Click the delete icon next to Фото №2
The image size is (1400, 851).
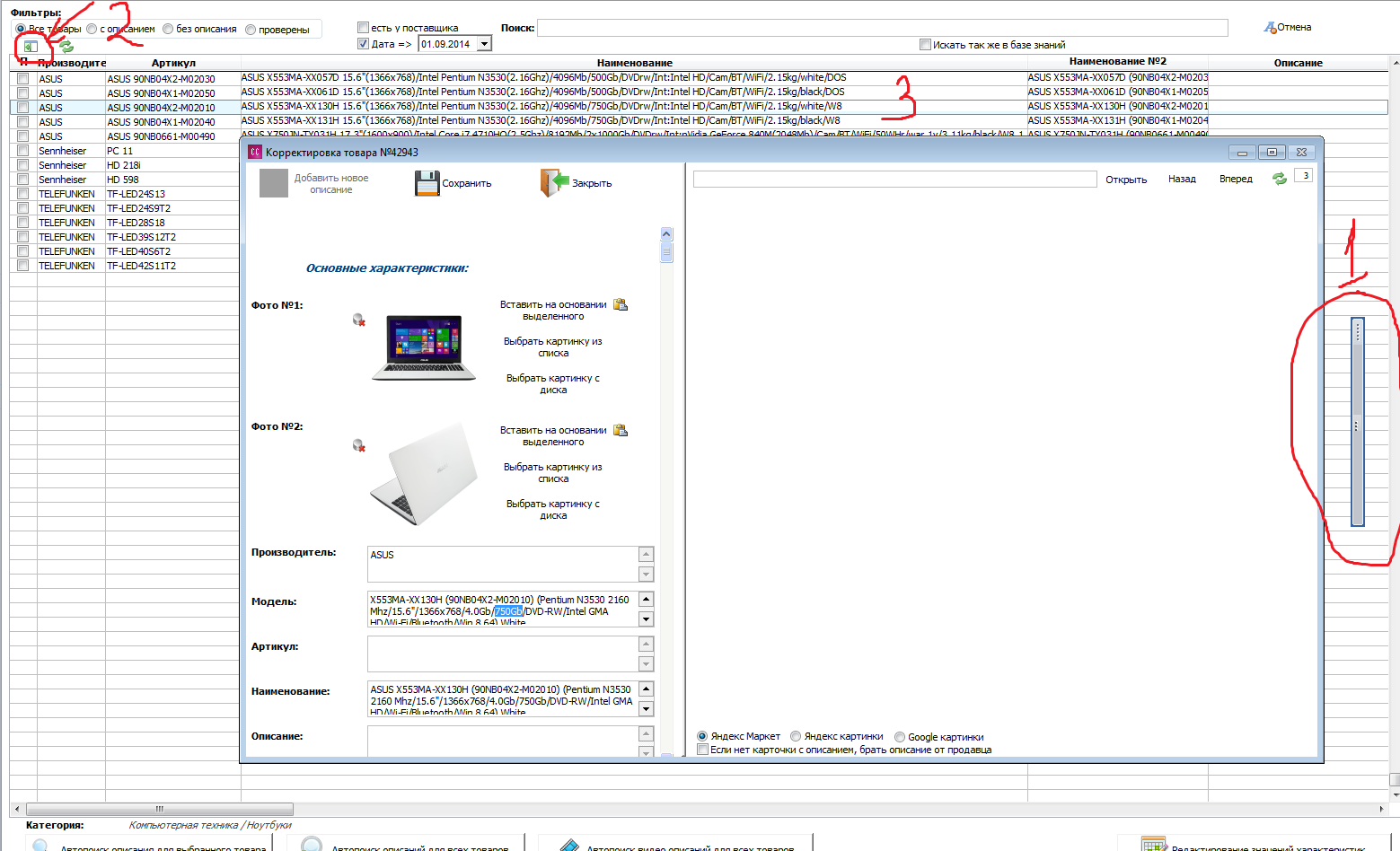click(x=358, y=445)
